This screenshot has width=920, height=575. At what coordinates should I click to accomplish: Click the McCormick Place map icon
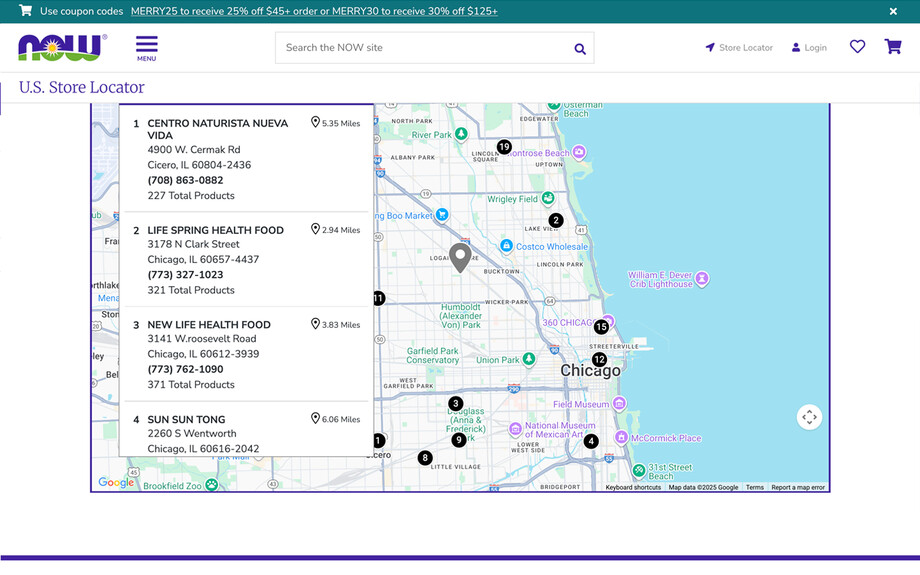click(x=621, y=437)
